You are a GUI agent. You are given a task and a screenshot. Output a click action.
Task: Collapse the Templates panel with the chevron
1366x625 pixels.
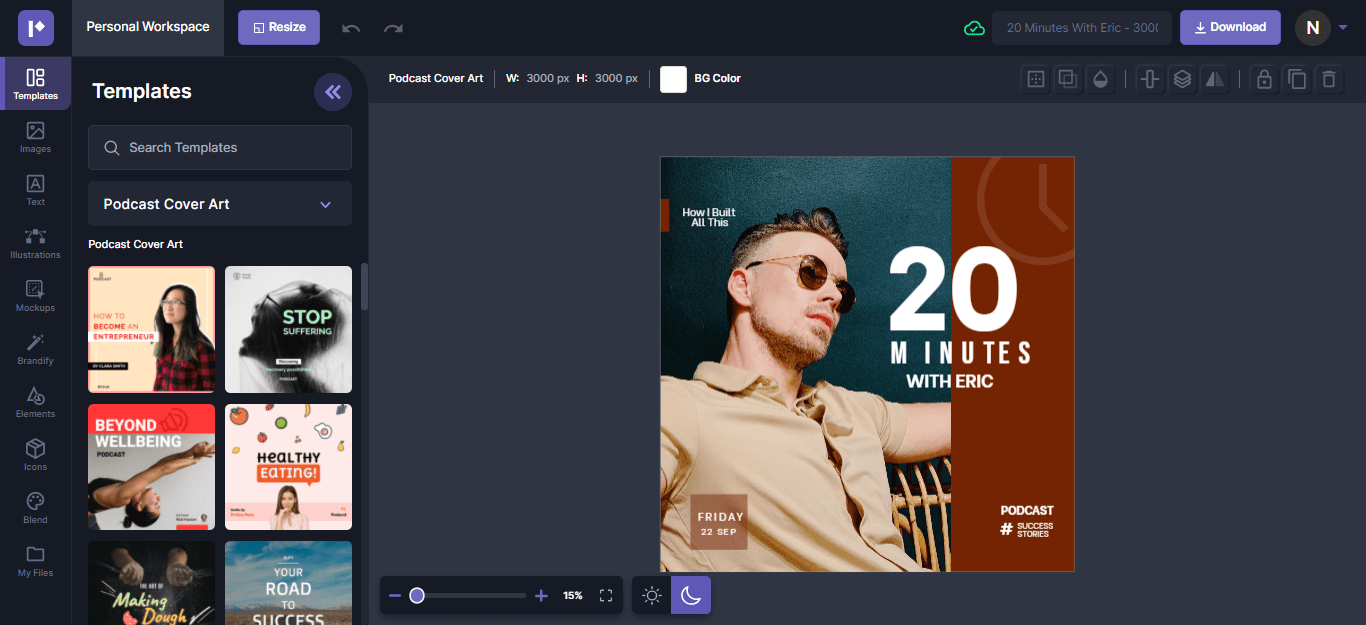pyautogui.click(x=332, y=92)
